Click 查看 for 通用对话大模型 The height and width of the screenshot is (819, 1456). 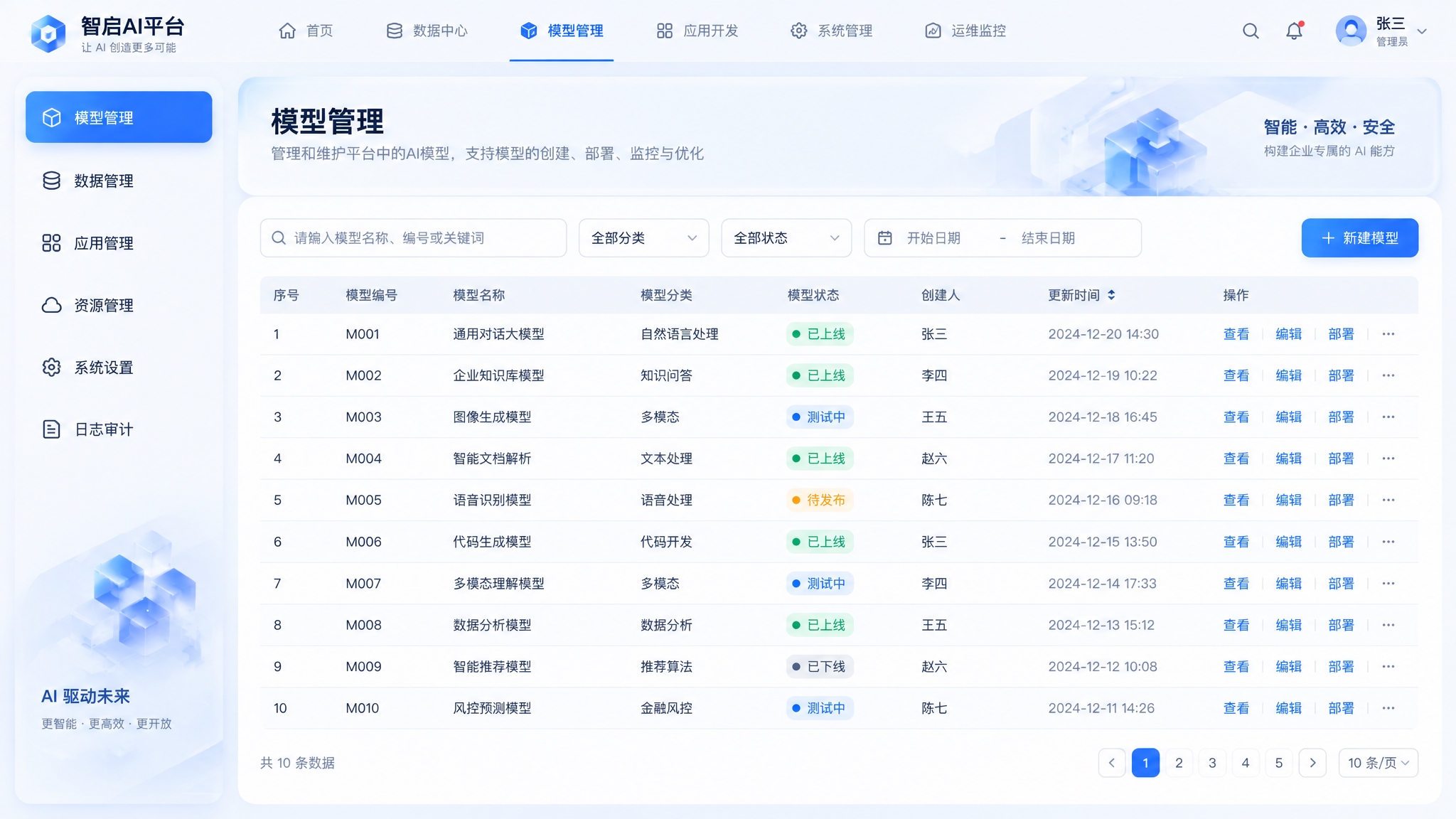1236,334
